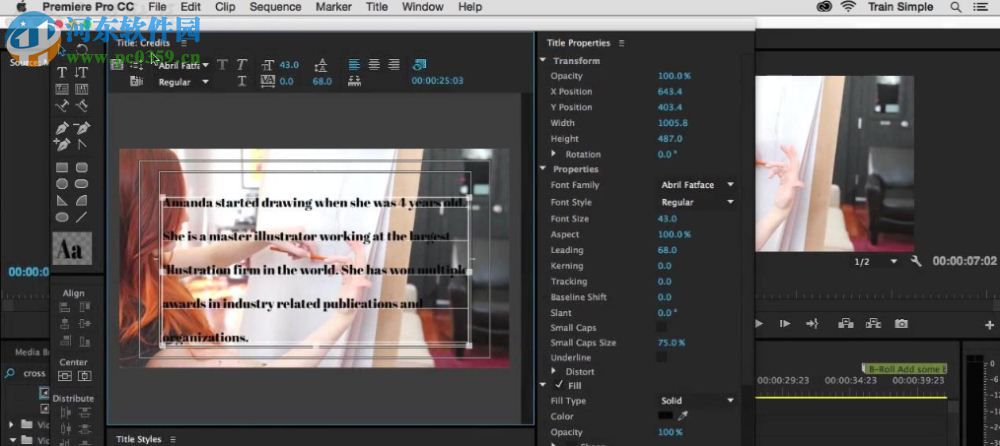Collapse the Fill section triangle
The image size is (1000, 446).
tap(543, 385)
